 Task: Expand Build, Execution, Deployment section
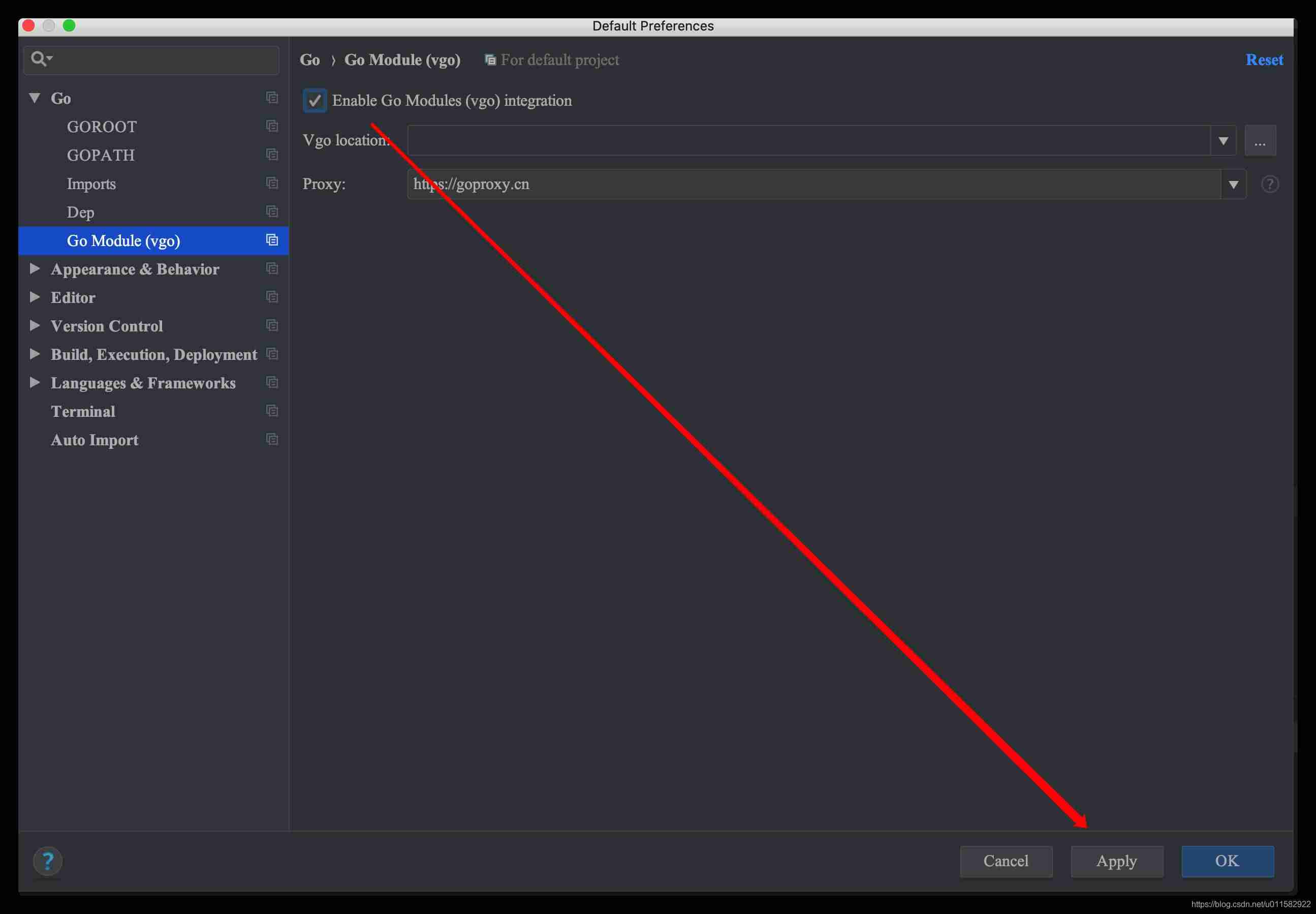[35, 354]
